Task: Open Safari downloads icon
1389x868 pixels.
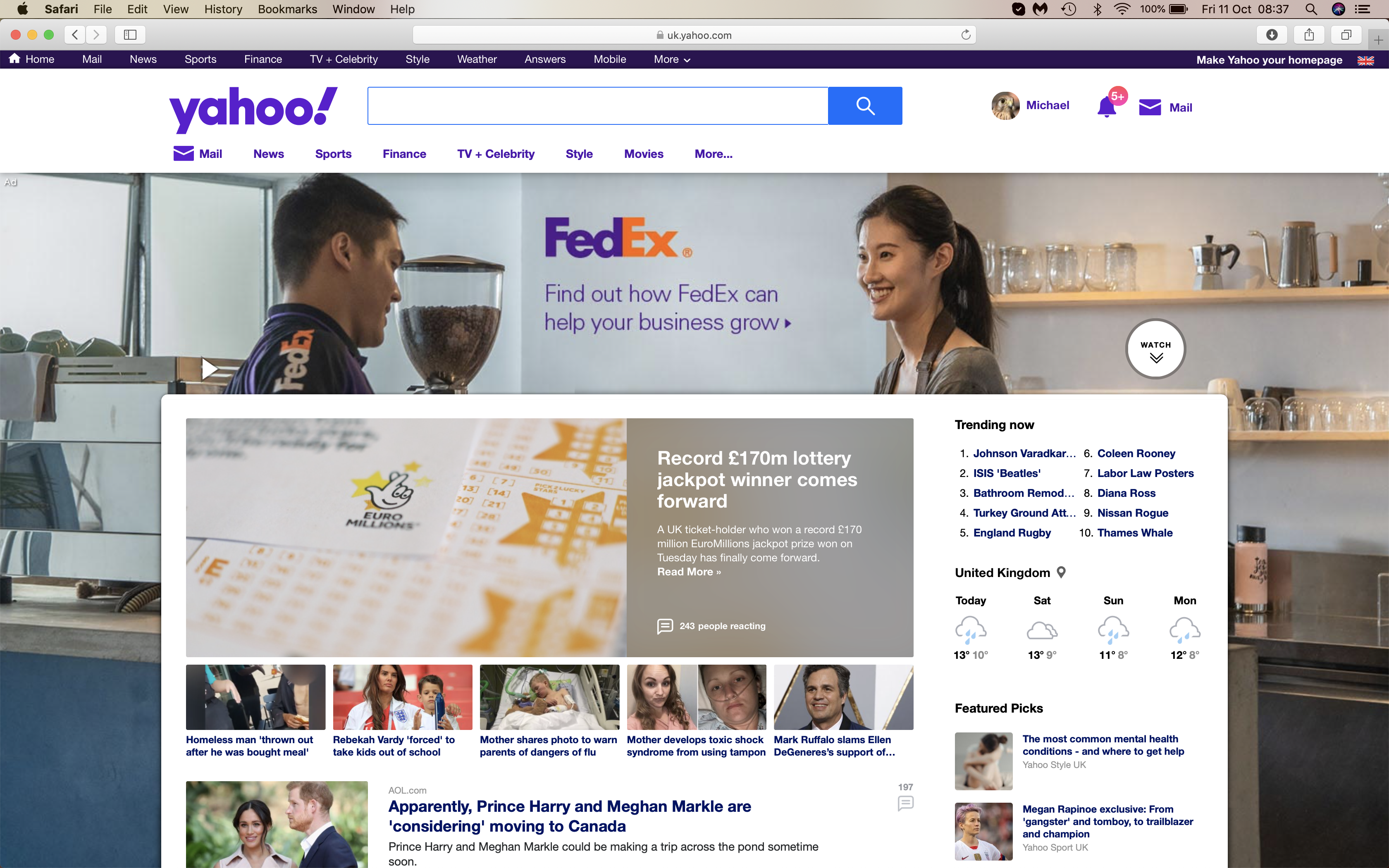Action: [1272, 35]
